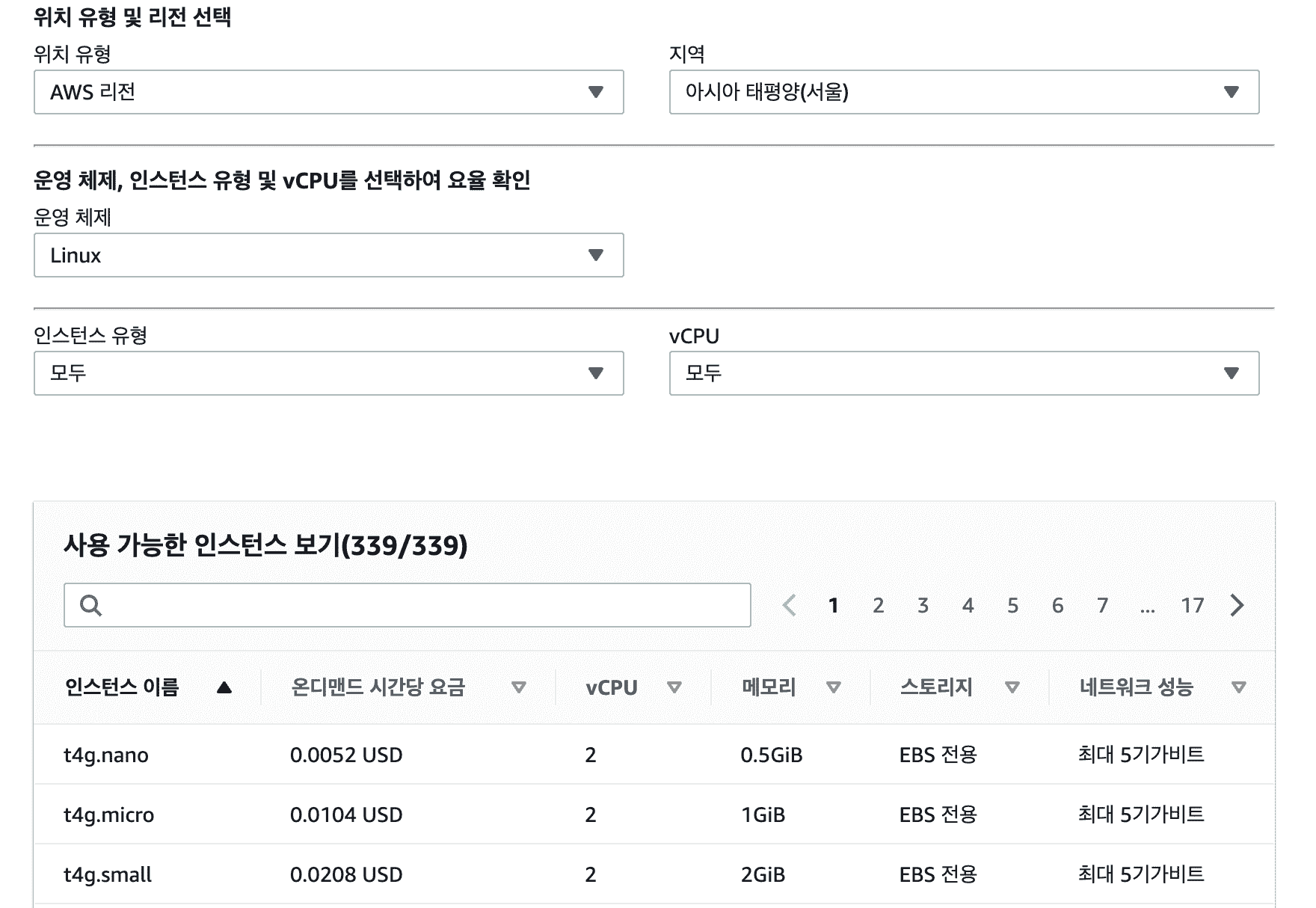The image size is (1316, 908).
Task: Sort by 인스턴스 이름 ascending arrow
Action: pos(224,687)
